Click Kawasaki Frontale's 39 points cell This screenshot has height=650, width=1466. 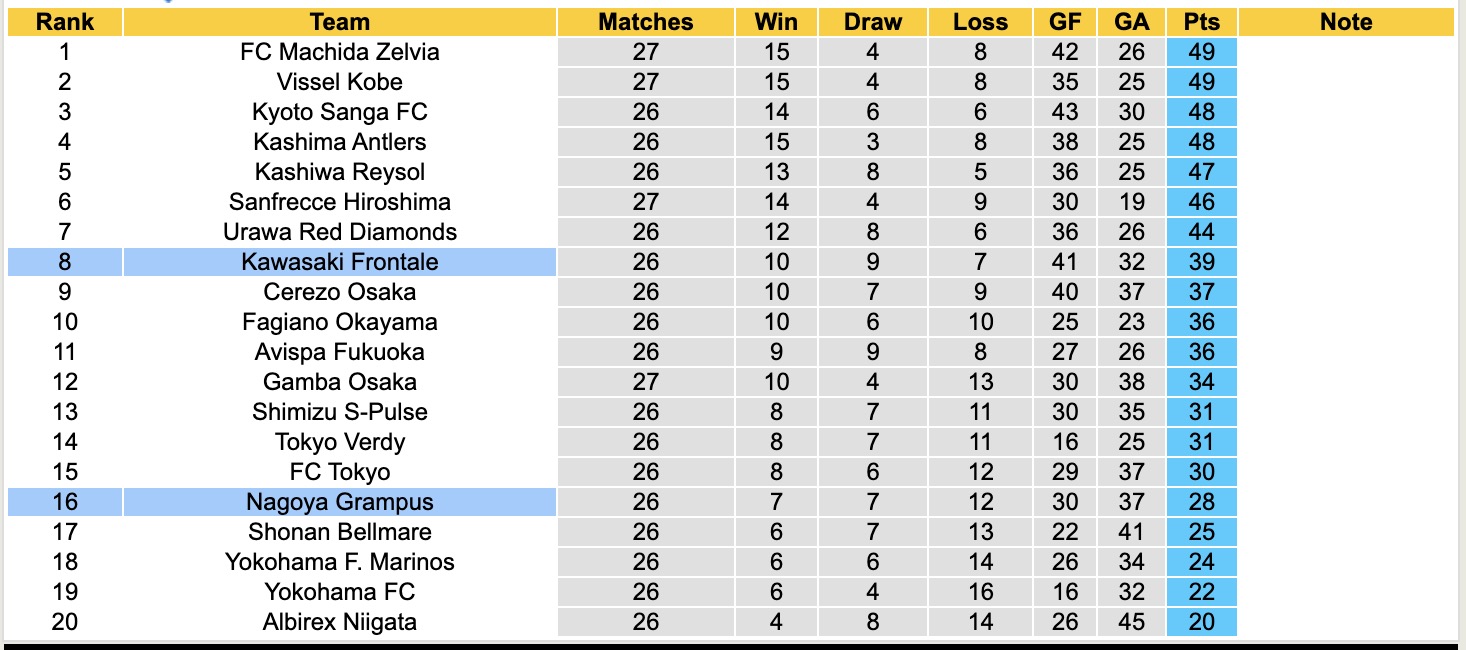[x=1201, y=262]
